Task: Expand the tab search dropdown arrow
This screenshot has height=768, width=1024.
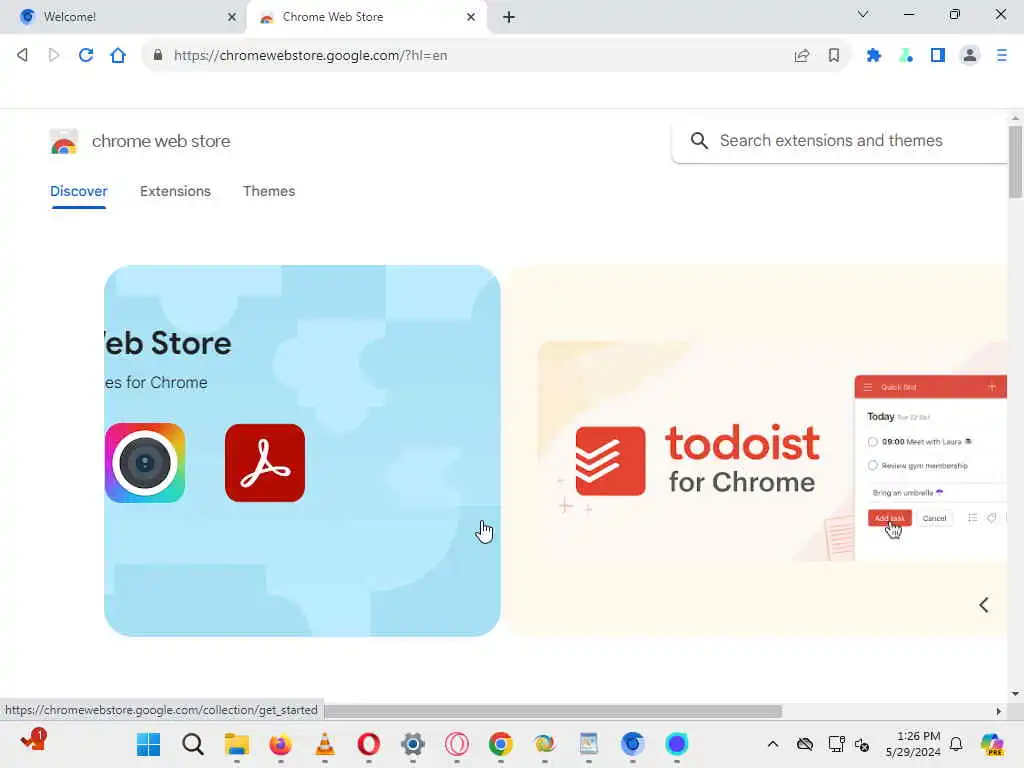Action: pyautogui.click(x=863, y=14)
